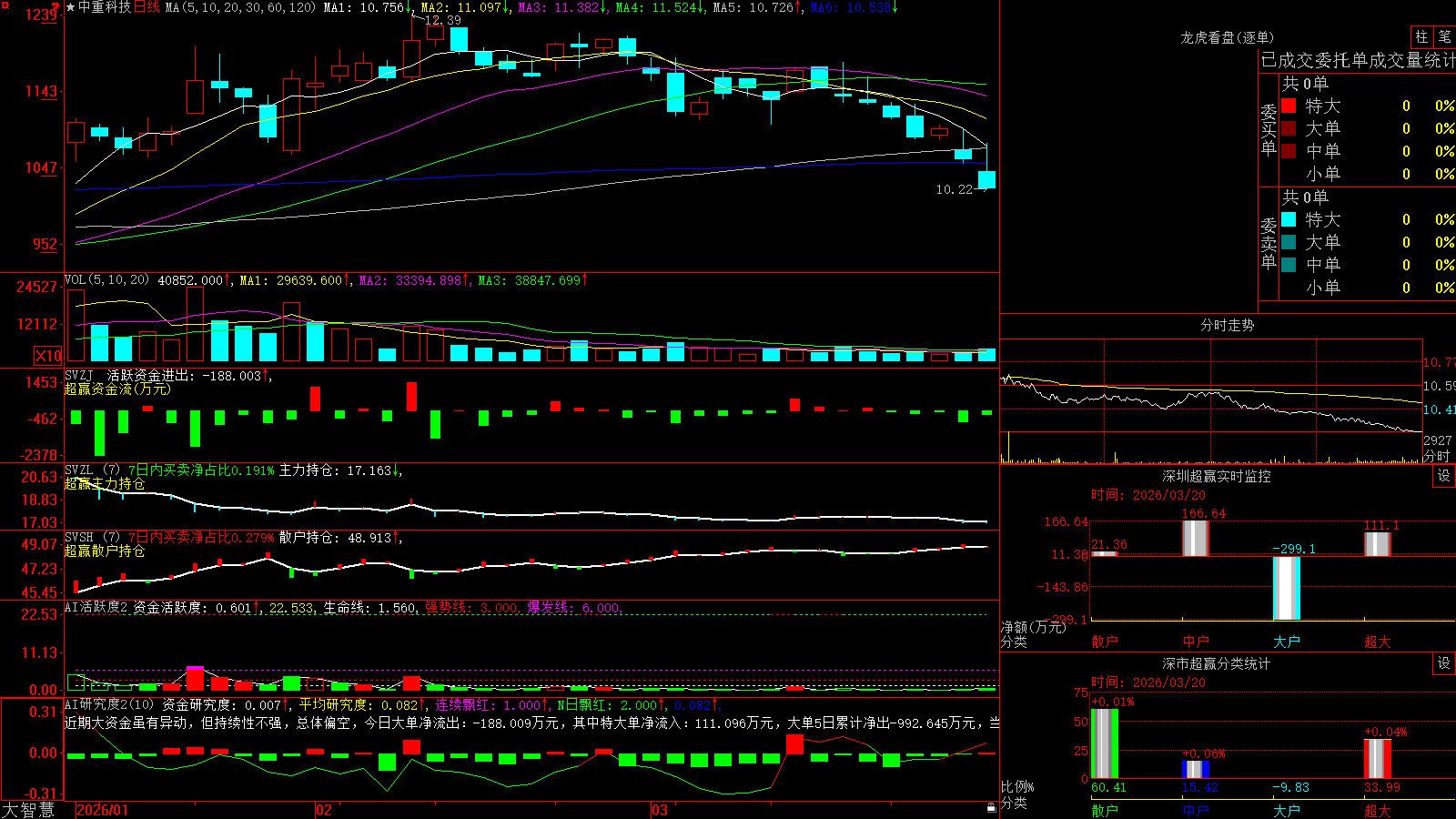
Task: Click the teal 中单 swatch under 委卖单
Action: pyautogui.click(x=1289, y=265)
